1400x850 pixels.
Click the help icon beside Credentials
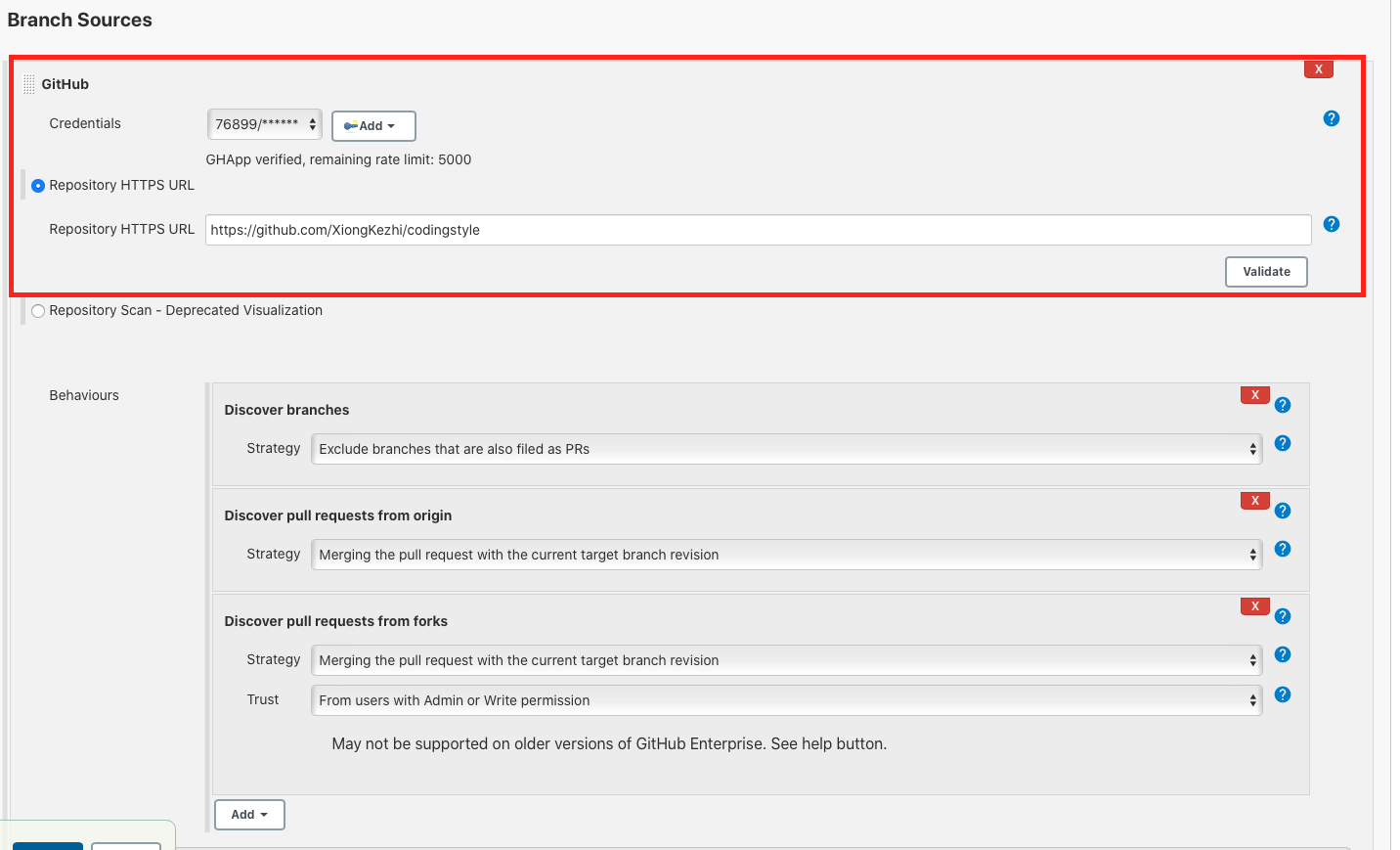[1331, 118]
